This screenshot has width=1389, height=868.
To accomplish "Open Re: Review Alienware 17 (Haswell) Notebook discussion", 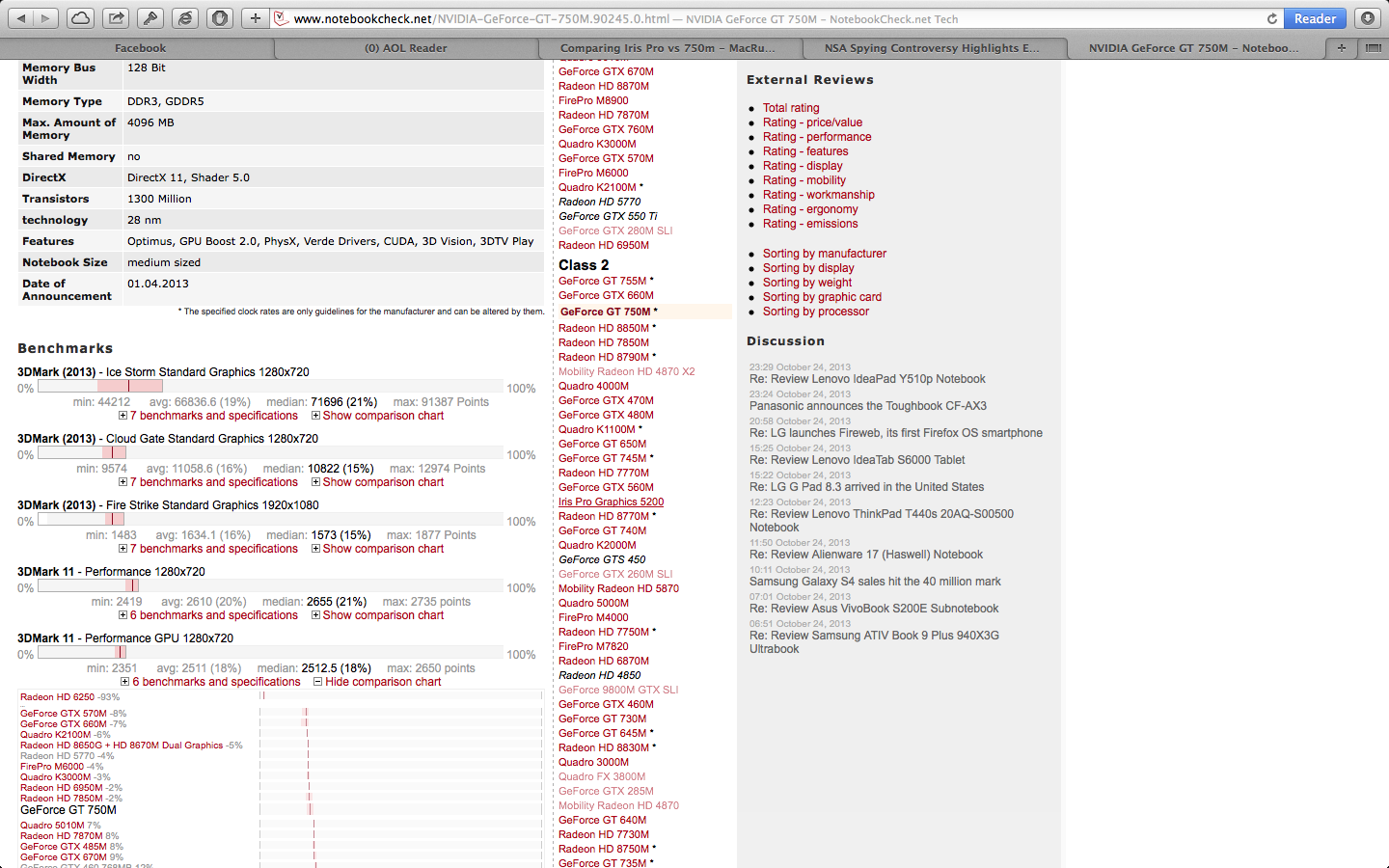I will click(x=866, y=555).
